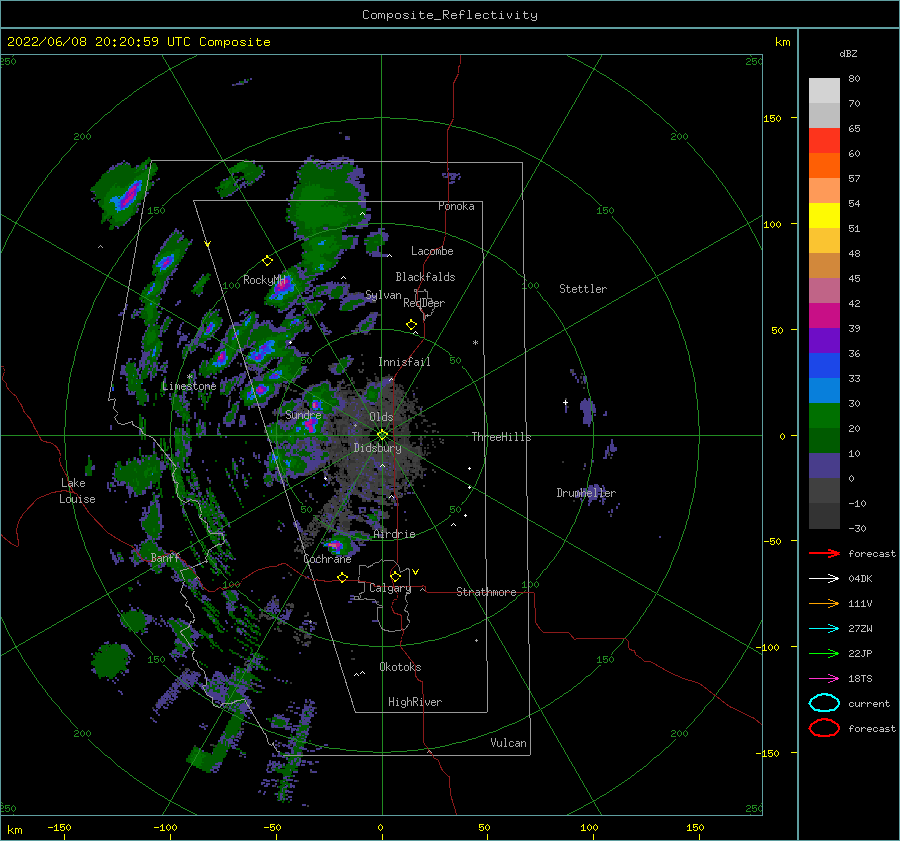
Task: Click the Calgary city label
Action: 390,588
